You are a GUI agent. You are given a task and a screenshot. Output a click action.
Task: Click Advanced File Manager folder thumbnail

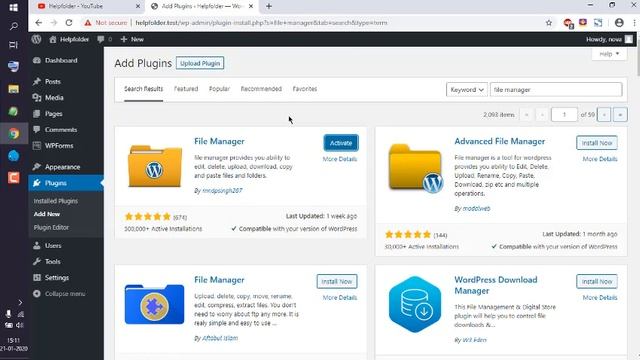415,168
